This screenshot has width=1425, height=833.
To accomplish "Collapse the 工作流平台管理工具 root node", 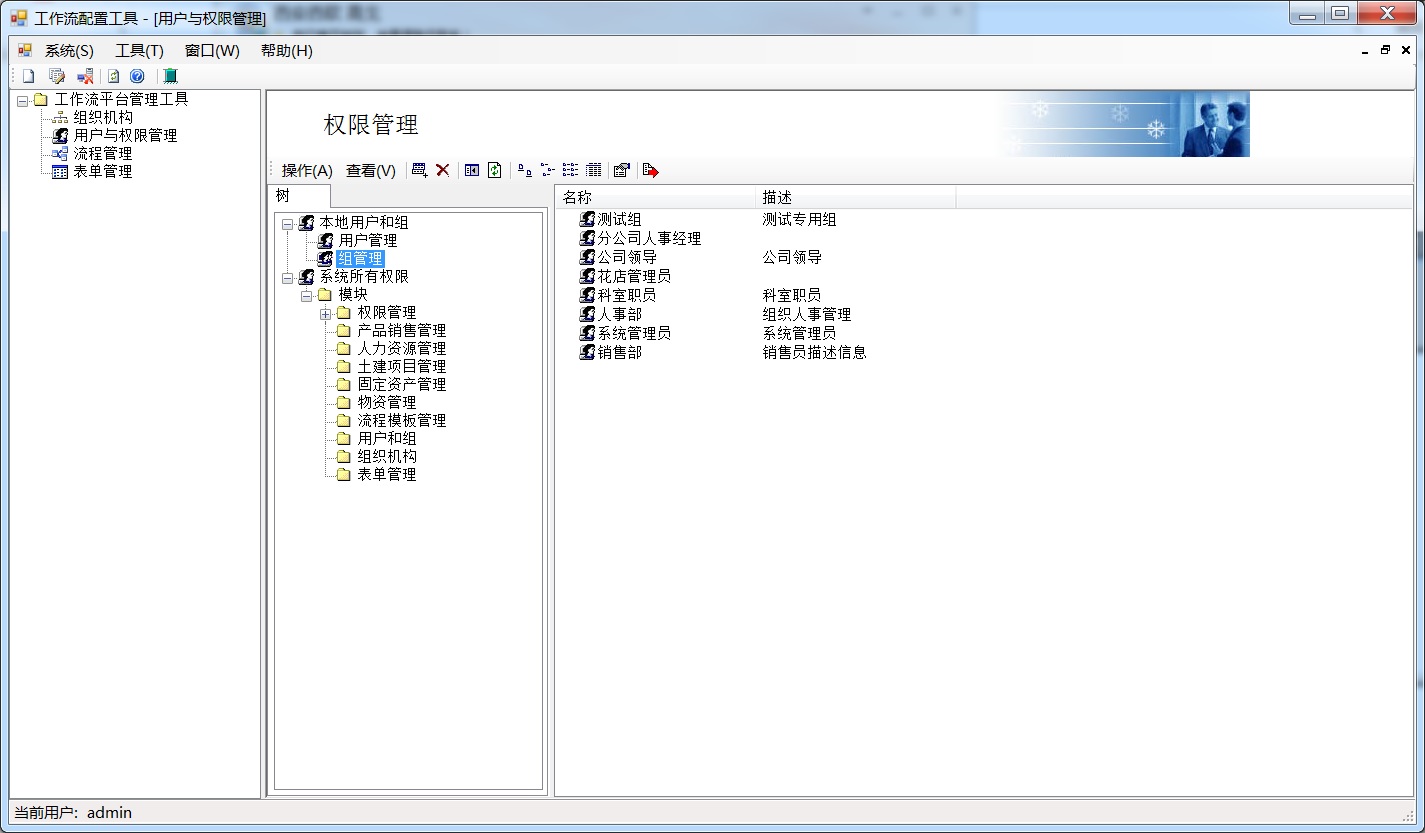I will point(22,100).
